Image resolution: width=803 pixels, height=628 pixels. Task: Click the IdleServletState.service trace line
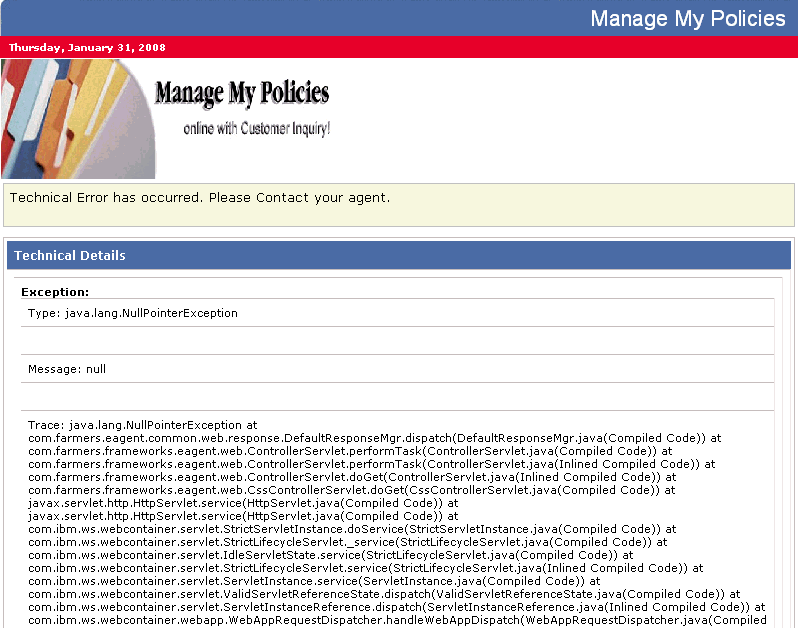point(330,555)
